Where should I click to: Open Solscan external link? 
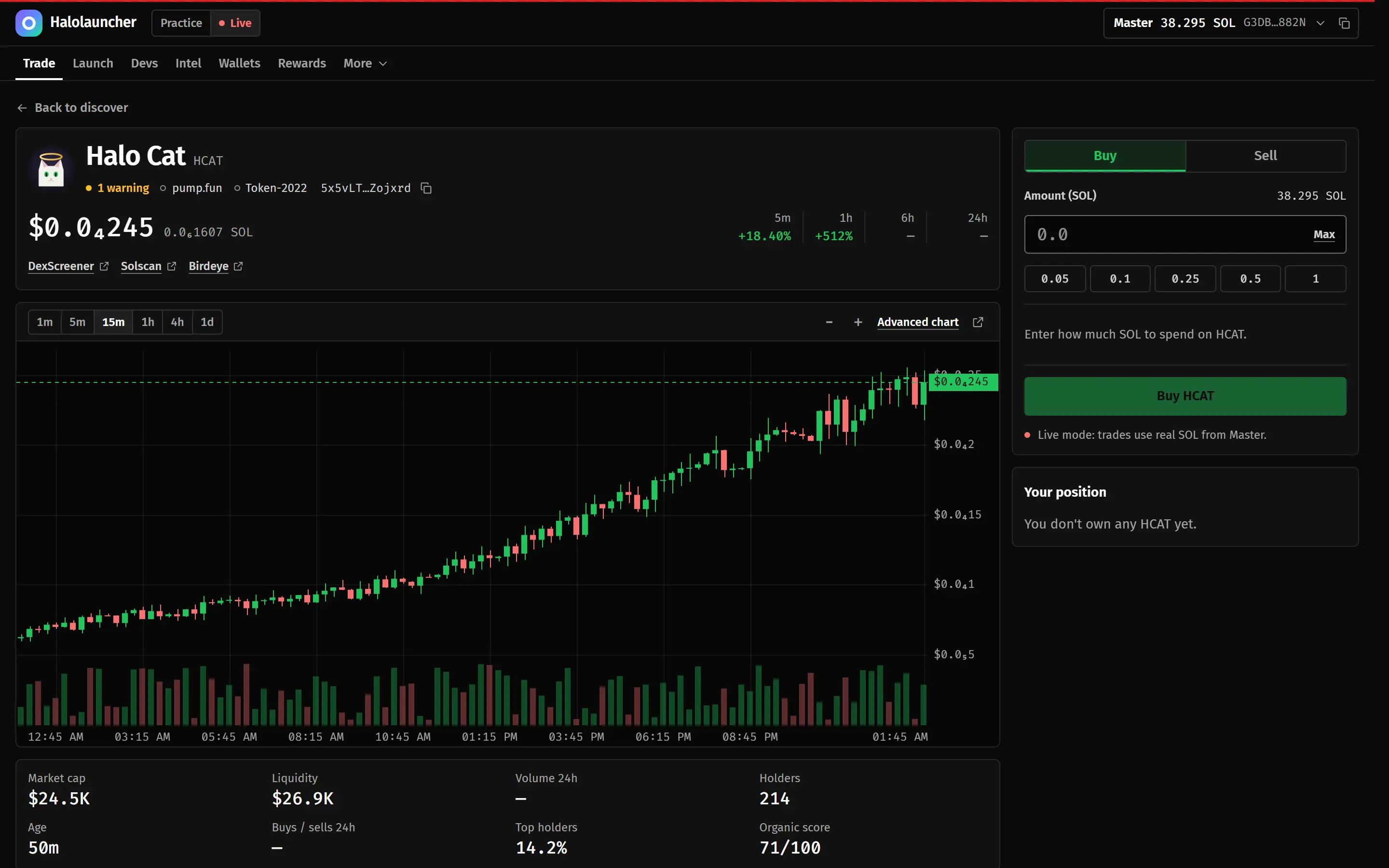(148, 266)
